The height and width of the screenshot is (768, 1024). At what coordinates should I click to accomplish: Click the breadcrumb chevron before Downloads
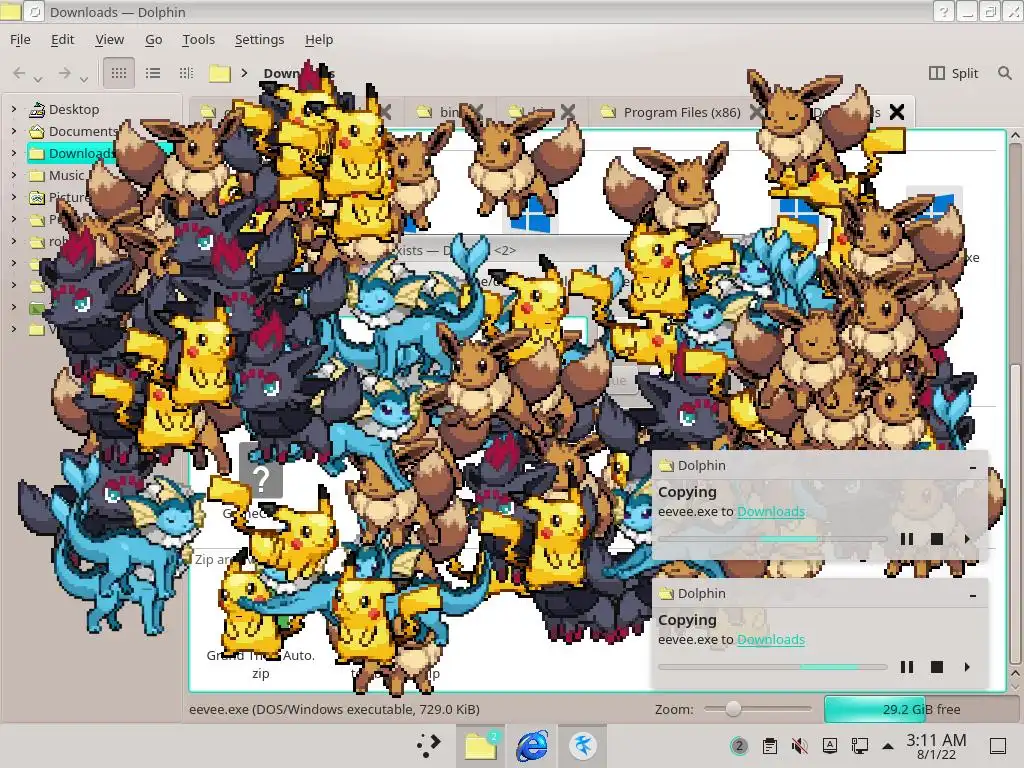[x=244, y=72]
